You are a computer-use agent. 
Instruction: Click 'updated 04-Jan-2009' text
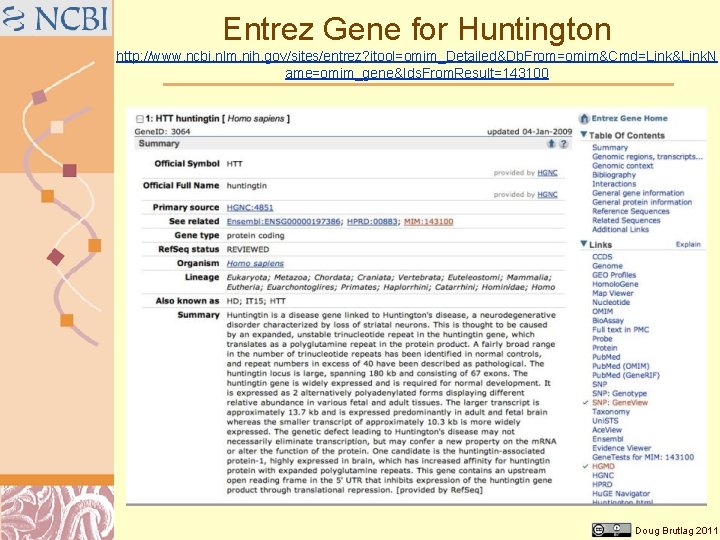[529, 132]
